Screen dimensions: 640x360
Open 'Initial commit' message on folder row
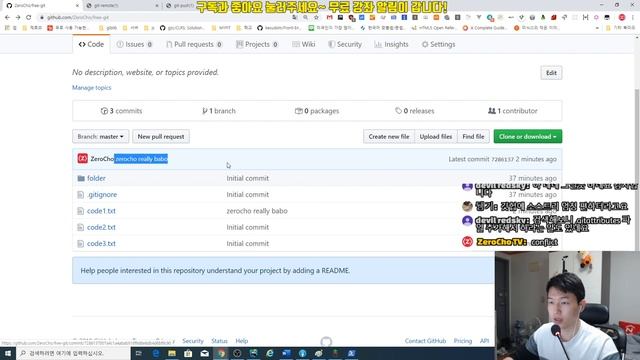(x=247, y=178)
